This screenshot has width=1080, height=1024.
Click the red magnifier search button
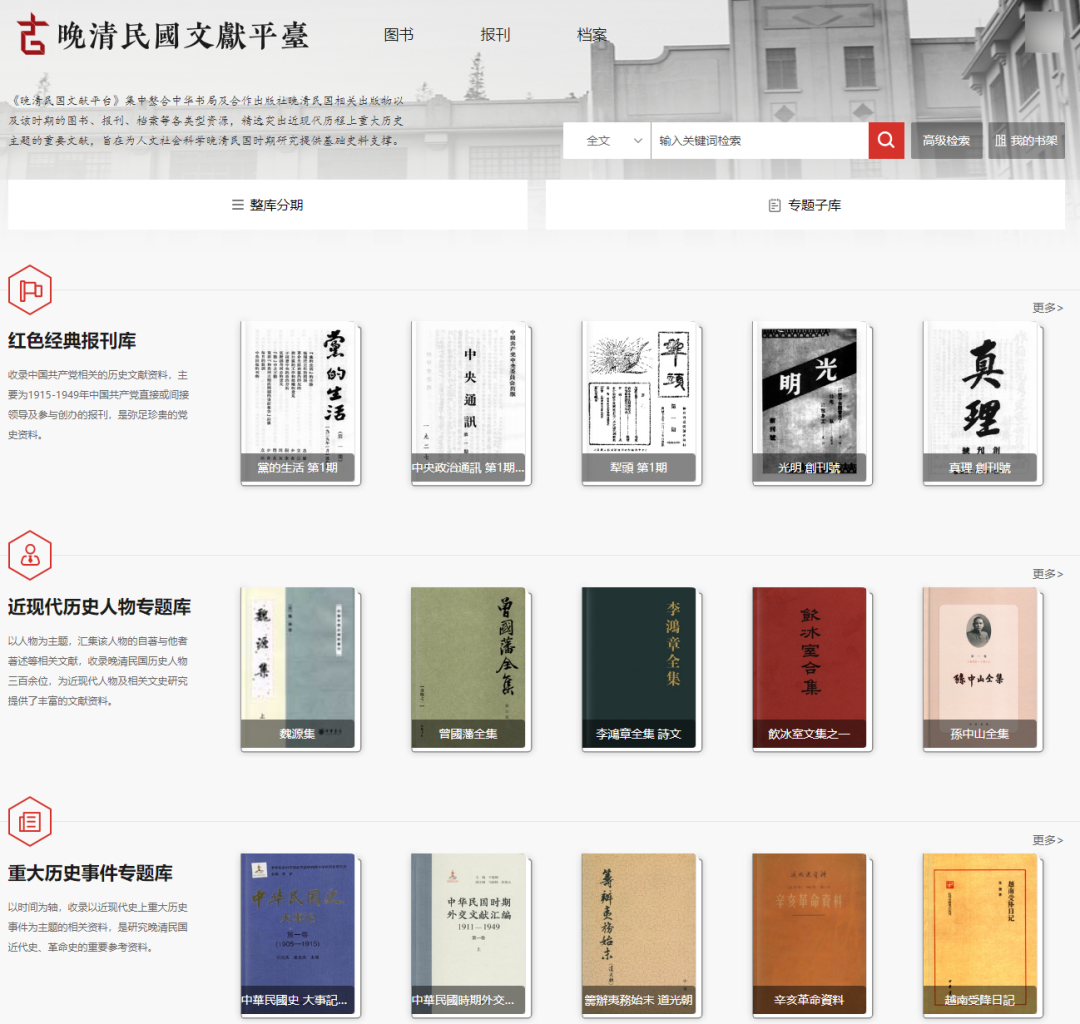[x=886, y=141]
